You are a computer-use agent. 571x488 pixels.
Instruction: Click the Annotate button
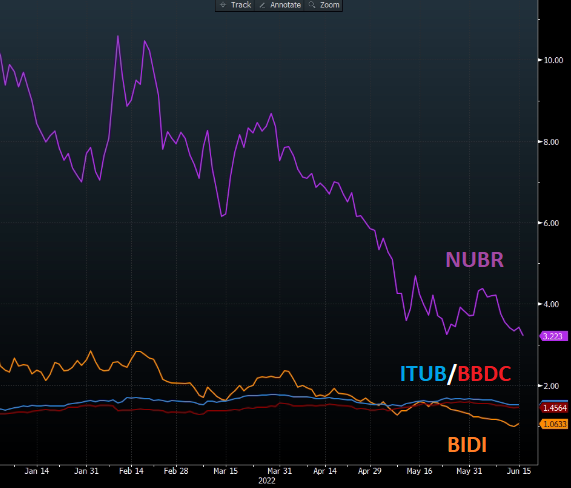[280, 5]
